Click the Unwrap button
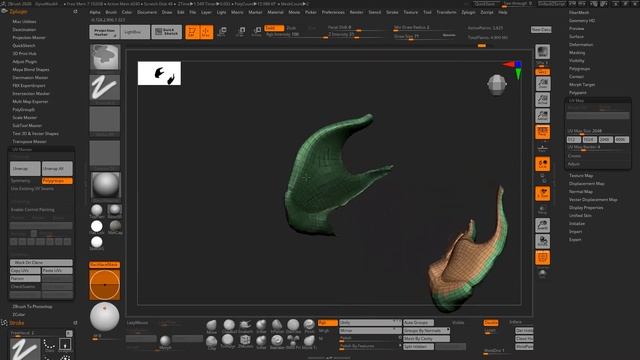The width and height of the screenshot is (640, 360). pos(25,169)
